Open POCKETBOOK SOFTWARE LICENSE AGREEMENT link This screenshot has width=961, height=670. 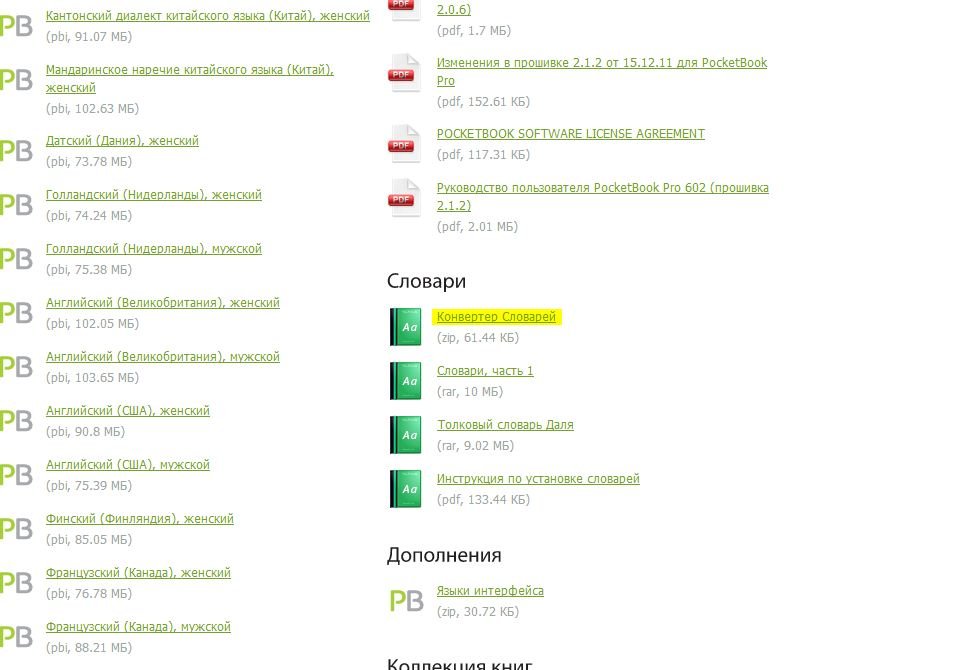coord(571,134)
